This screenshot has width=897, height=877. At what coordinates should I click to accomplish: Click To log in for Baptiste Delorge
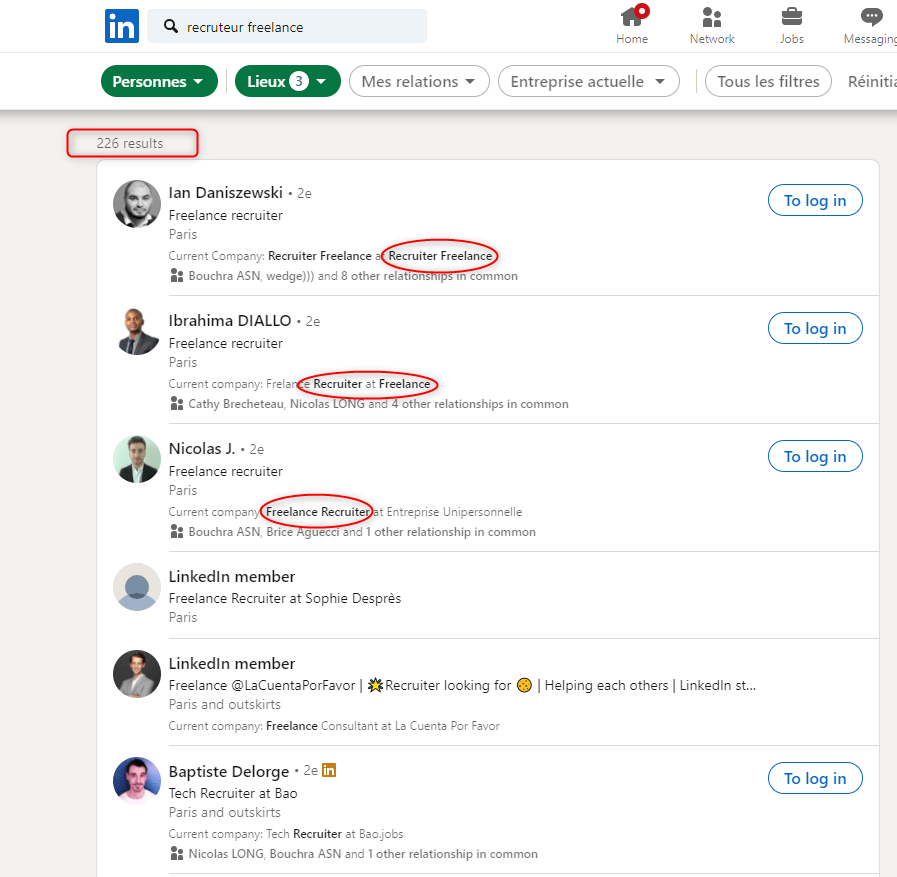[x=815, y=779]
